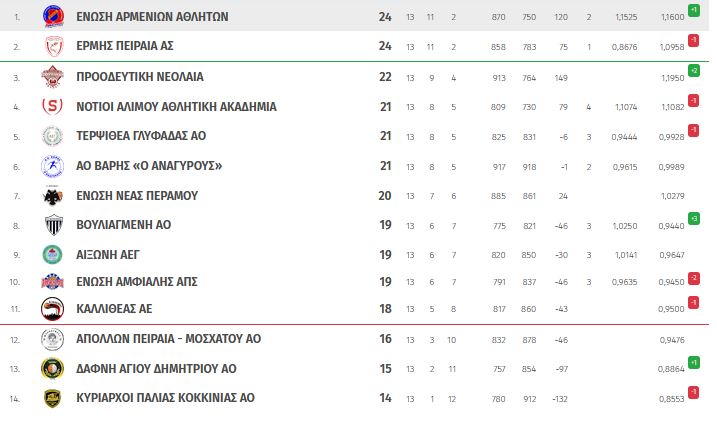Screen dimensions: 717x421
Task: Click the ΑΙΞΩΝΗ ΑΕΓ green circular logo
Action: tap(53, 255)
